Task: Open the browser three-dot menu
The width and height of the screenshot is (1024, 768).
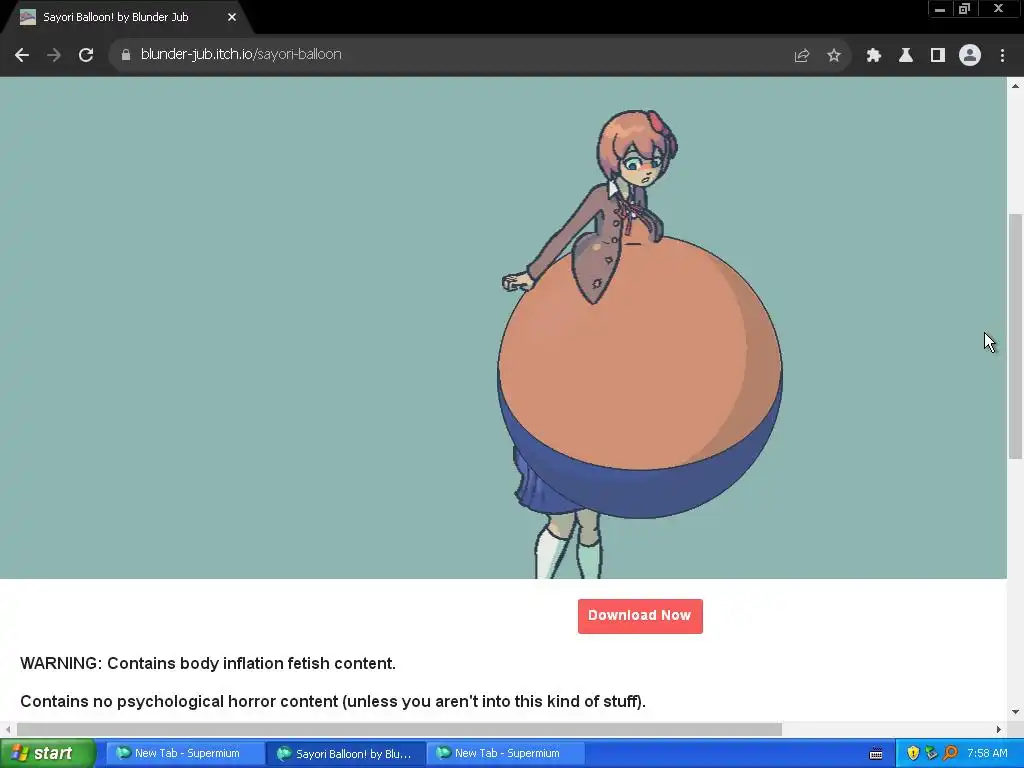Action: (x=1002, y=55)
